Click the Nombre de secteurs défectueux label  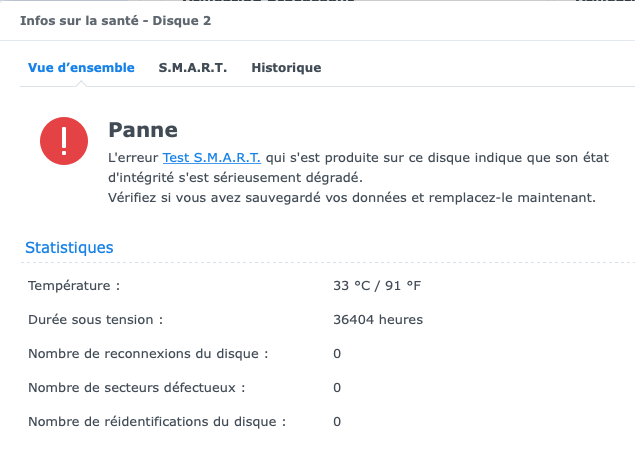(x=137, y=388)
